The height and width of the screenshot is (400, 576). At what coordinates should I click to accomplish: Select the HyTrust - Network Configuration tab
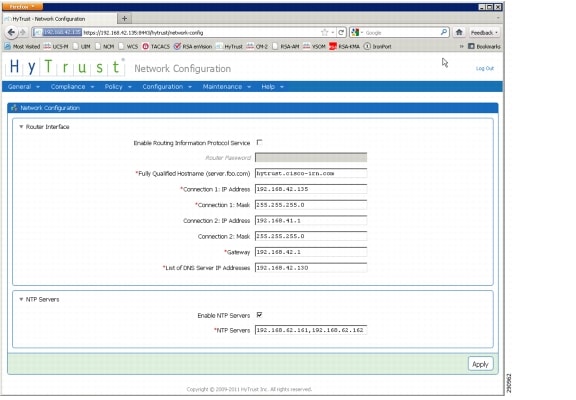coord(60,18)
